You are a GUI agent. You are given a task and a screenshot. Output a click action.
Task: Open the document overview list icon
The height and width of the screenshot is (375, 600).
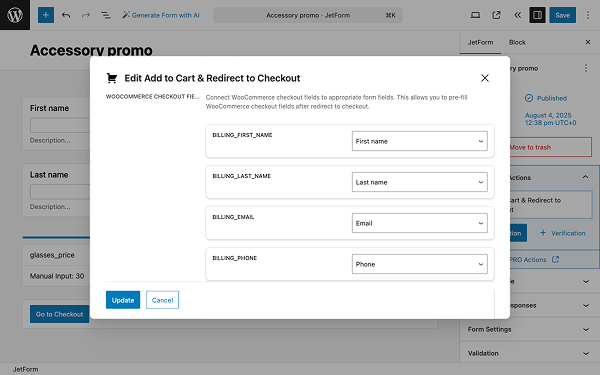[106, 15]
